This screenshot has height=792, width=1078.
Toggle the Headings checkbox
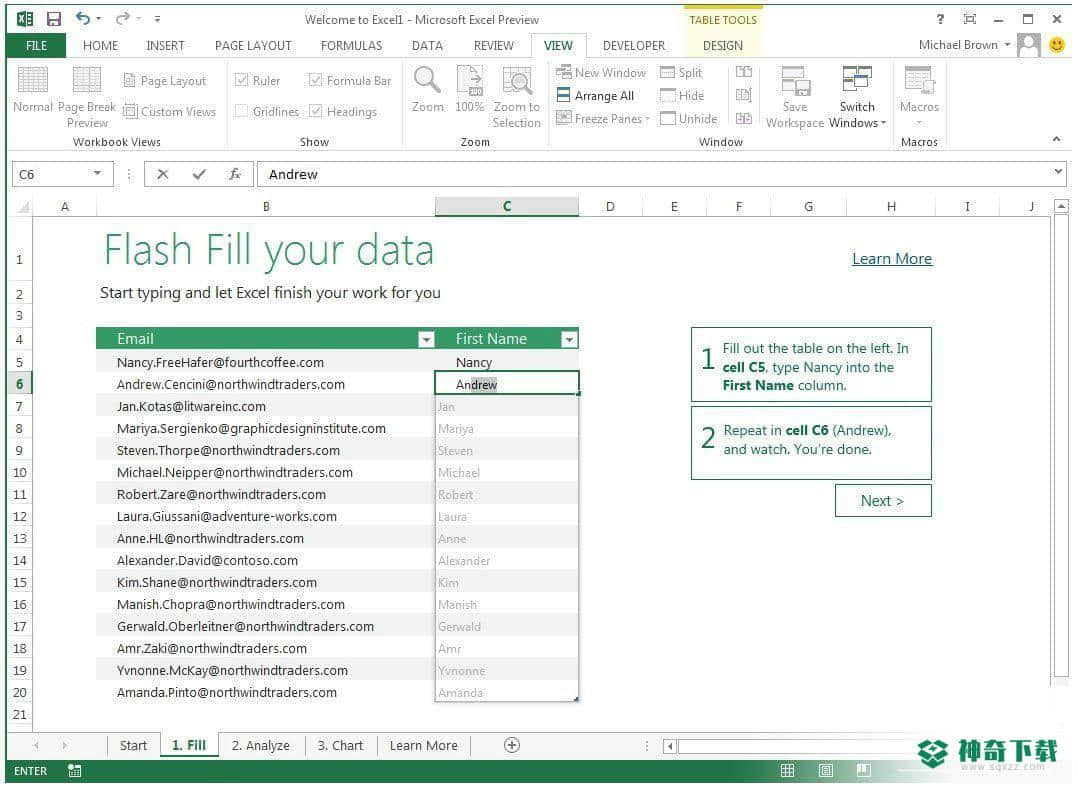coord(316,111)
